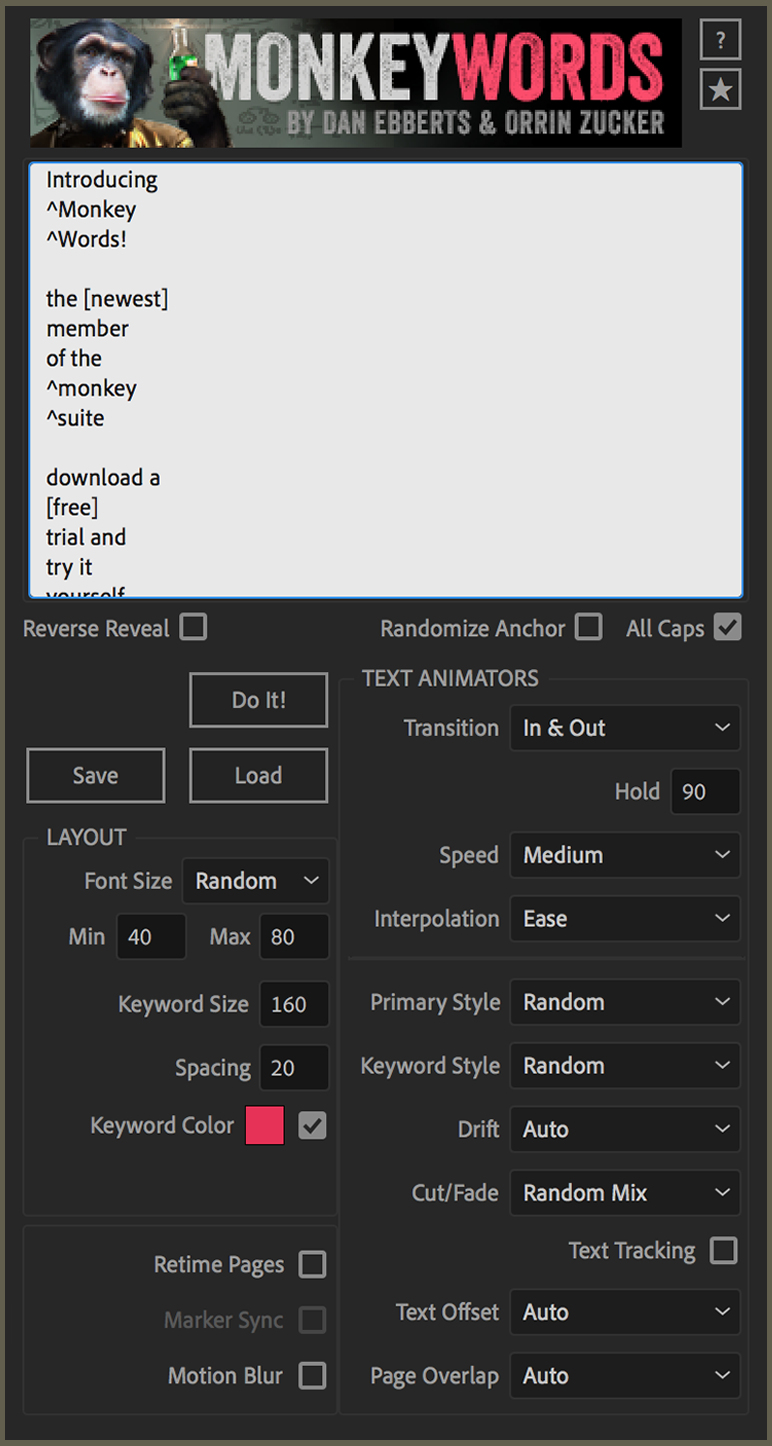Enable the Retime Pages checkbox
Screen dimensions: 772x1446
point(313,1264)
